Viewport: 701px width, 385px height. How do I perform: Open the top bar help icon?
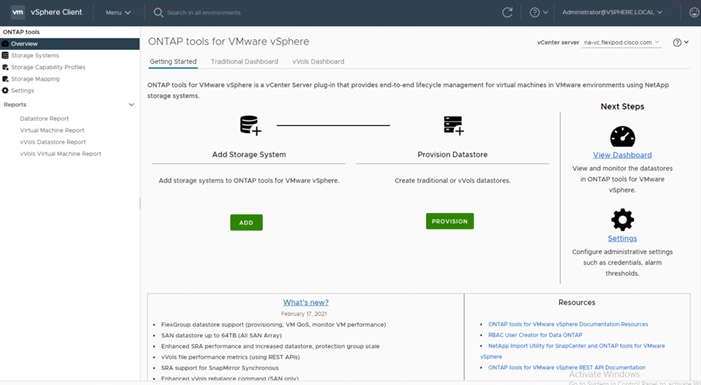(x=534, y=13)
